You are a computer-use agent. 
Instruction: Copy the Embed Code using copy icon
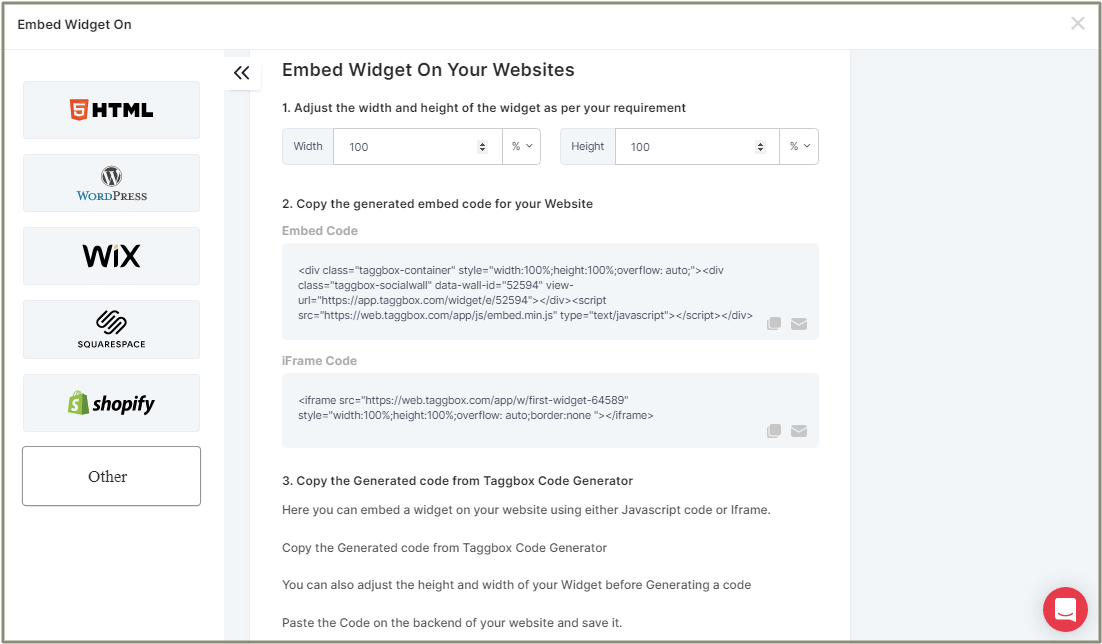point(774,323)
